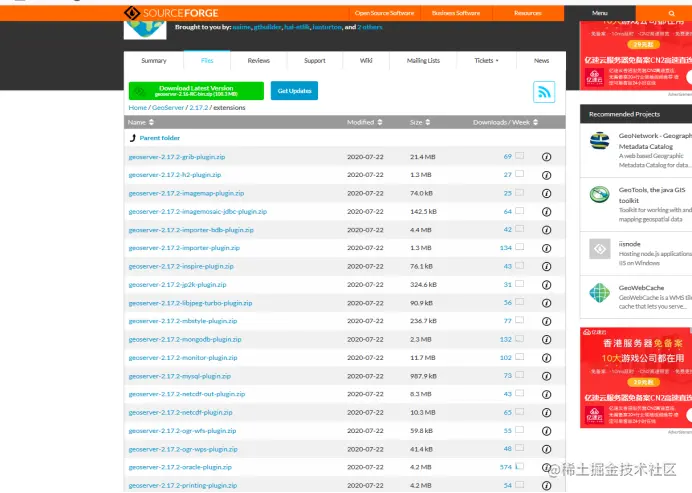The height and width of the screenshot is (493, 692).
Task: Switch to the Summary tab
Action: (x=154, y=60)
